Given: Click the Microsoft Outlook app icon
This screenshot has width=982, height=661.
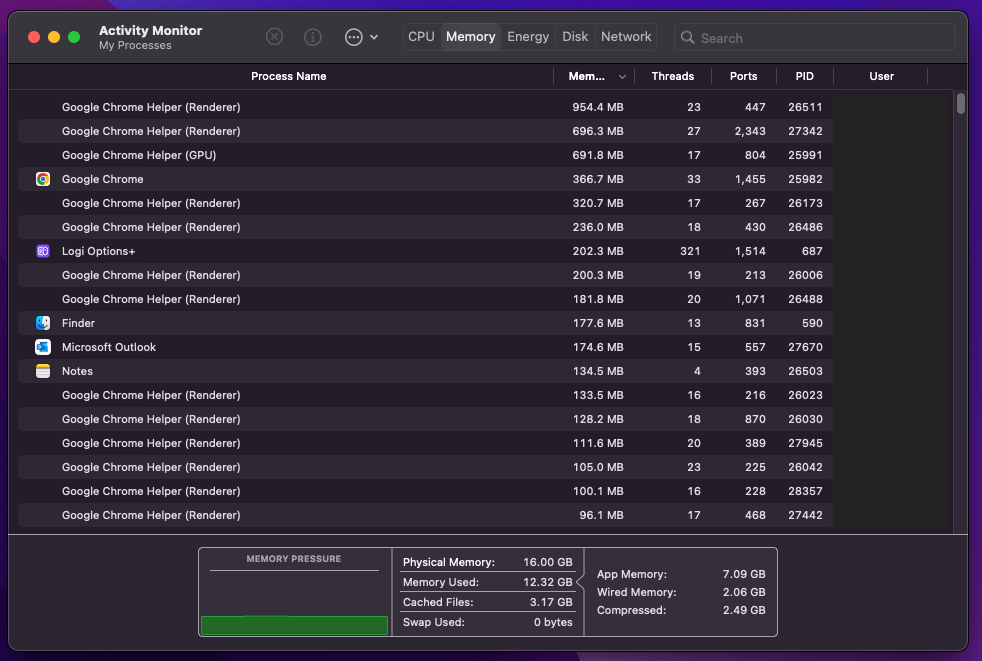Looking at the screenshot, I should click(43, 347).
